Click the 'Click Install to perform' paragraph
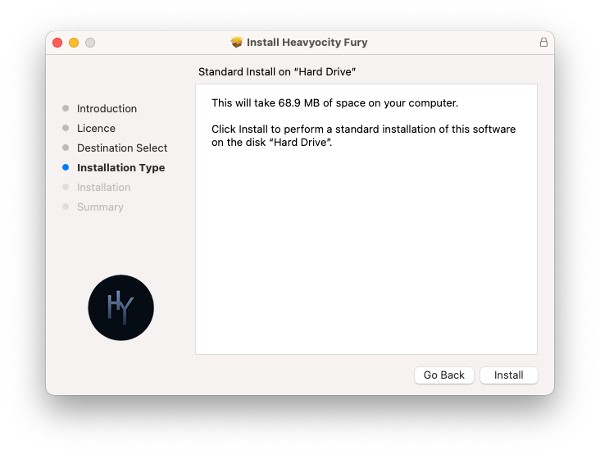Viewport: 600px width, 456px height. (x=364, y=136)
